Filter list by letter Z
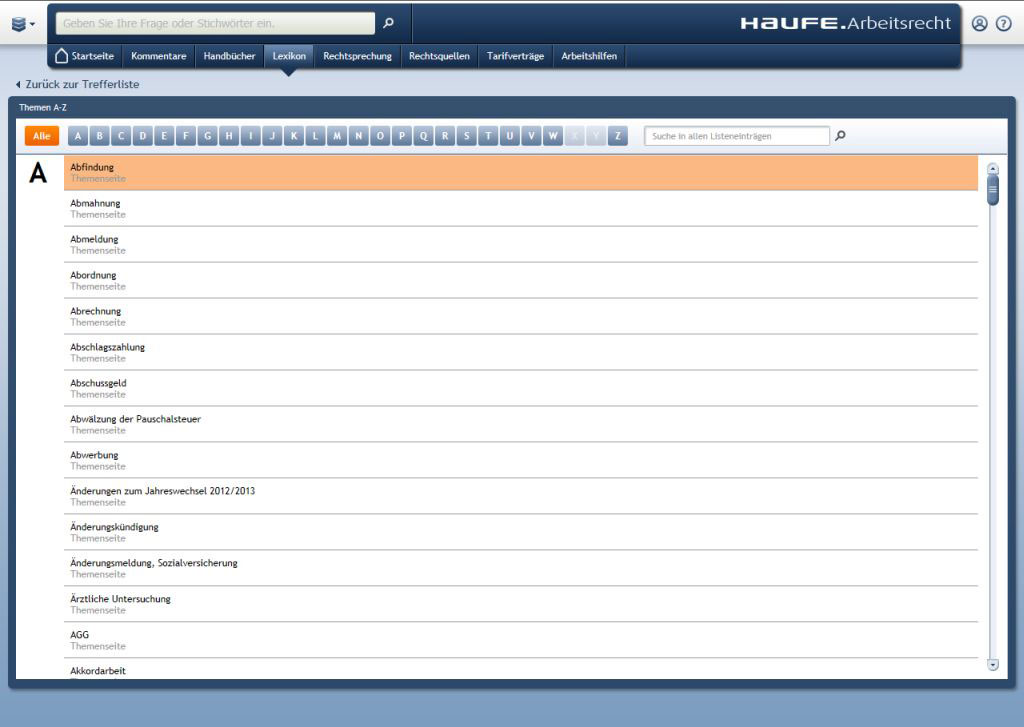 [618, 136]
